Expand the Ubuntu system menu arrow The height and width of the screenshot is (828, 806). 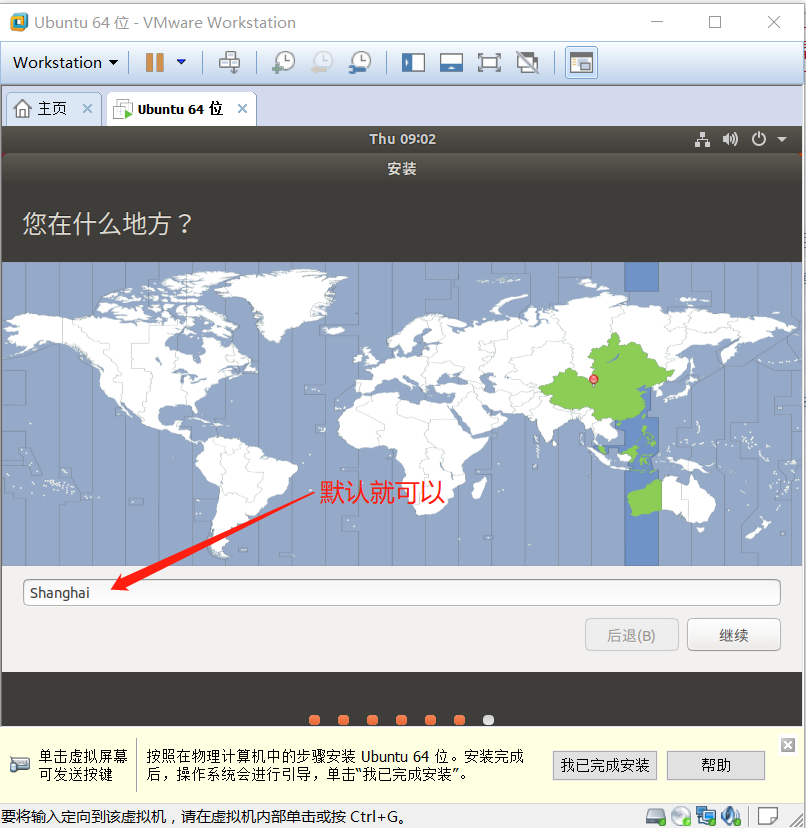tap(782, 139)
